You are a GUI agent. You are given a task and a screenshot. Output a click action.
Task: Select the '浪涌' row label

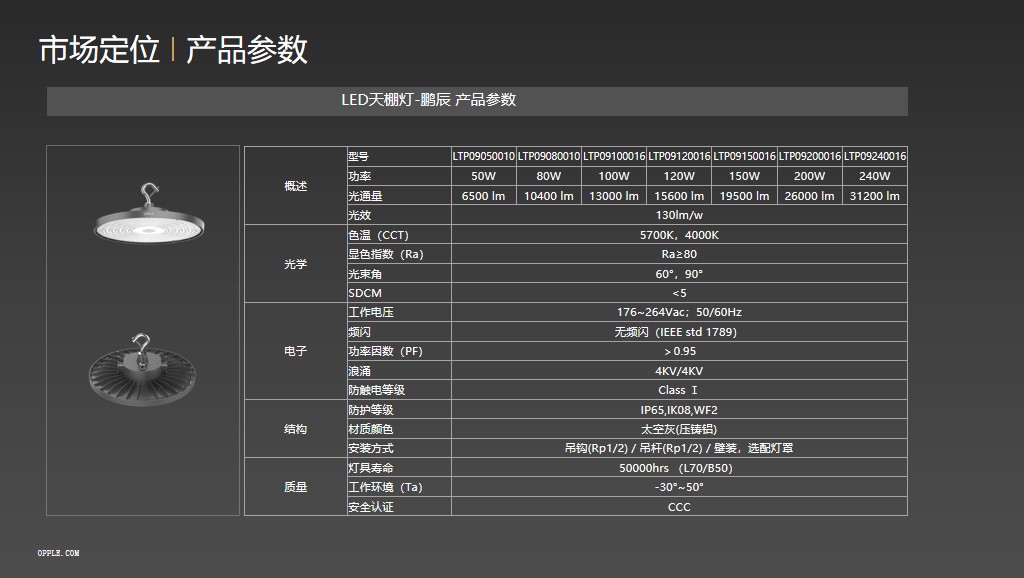(360, 371)
